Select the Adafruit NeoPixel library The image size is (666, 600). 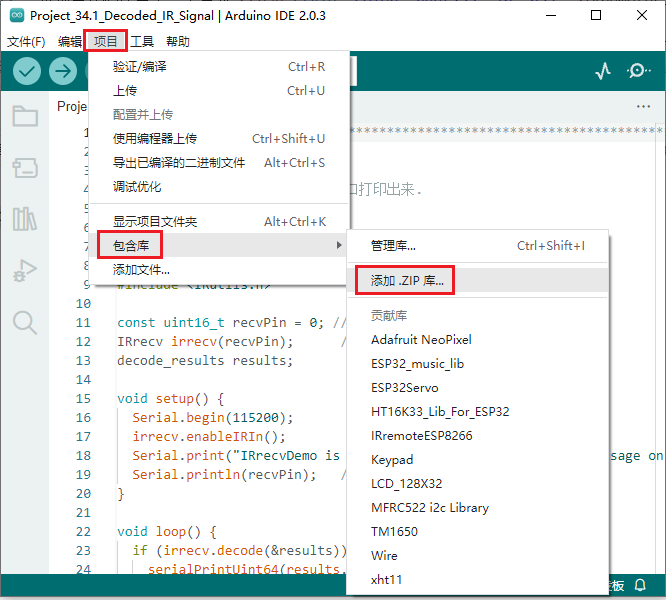[421, 340]
